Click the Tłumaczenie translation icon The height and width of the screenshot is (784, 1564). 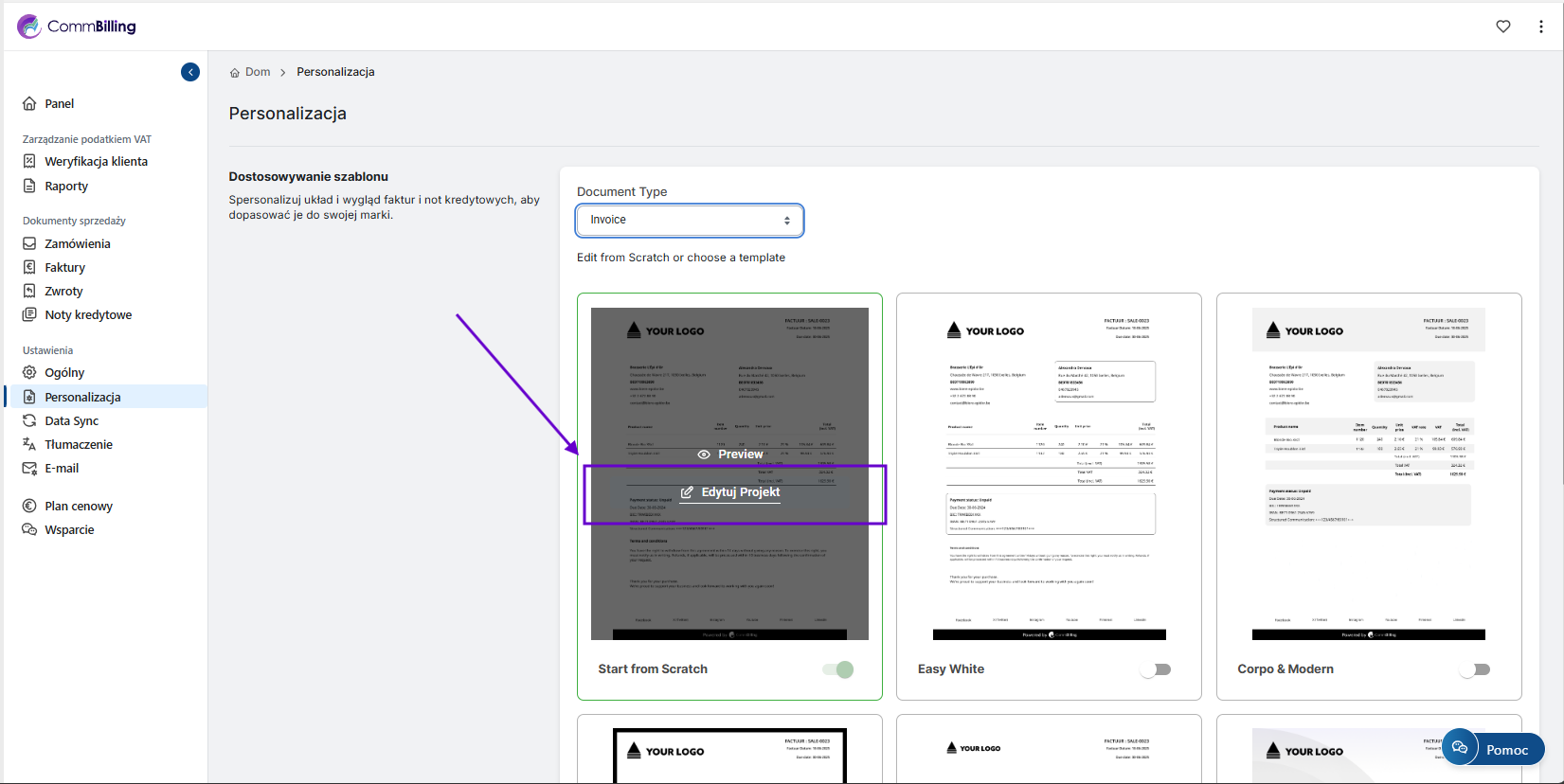pos(29,444)
